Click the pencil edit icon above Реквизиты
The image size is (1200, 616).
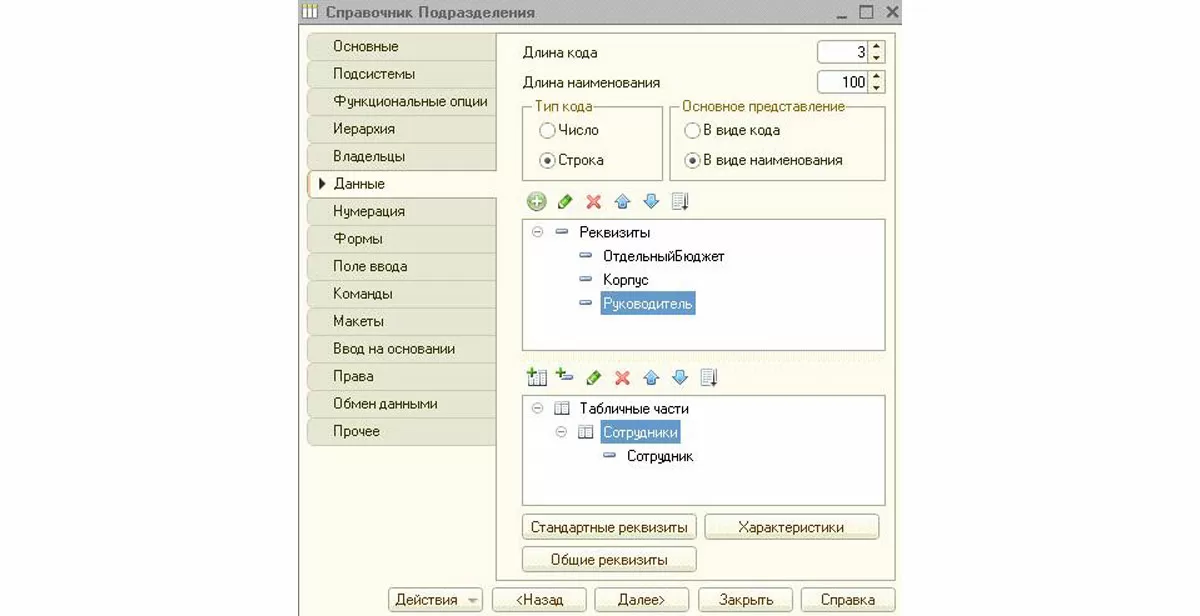(x=565, y=202)
